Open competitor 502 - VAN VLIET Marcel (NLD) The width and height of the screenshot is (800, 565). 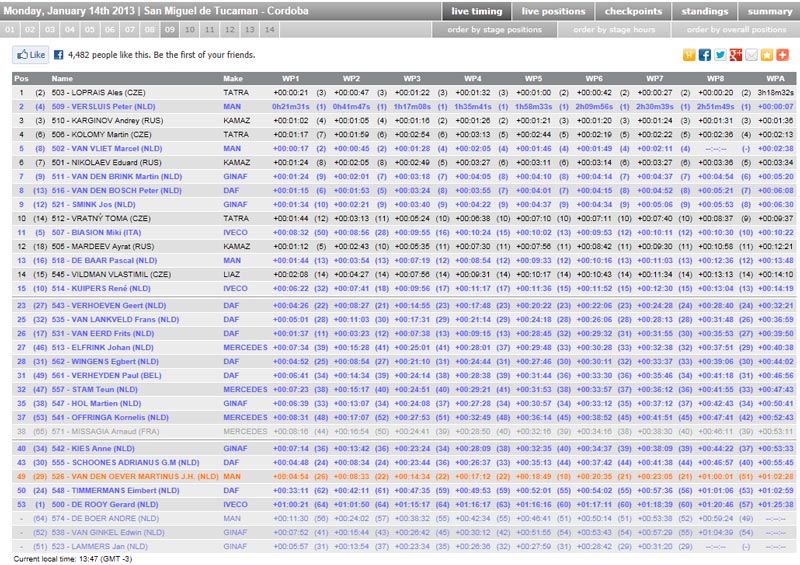pos(107,149)
